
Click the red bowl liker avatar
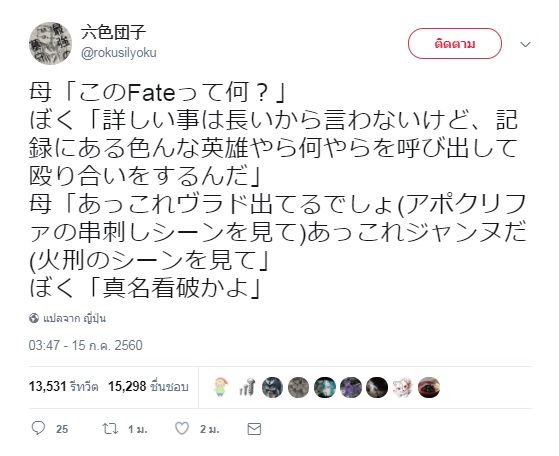tap(429, 387)
